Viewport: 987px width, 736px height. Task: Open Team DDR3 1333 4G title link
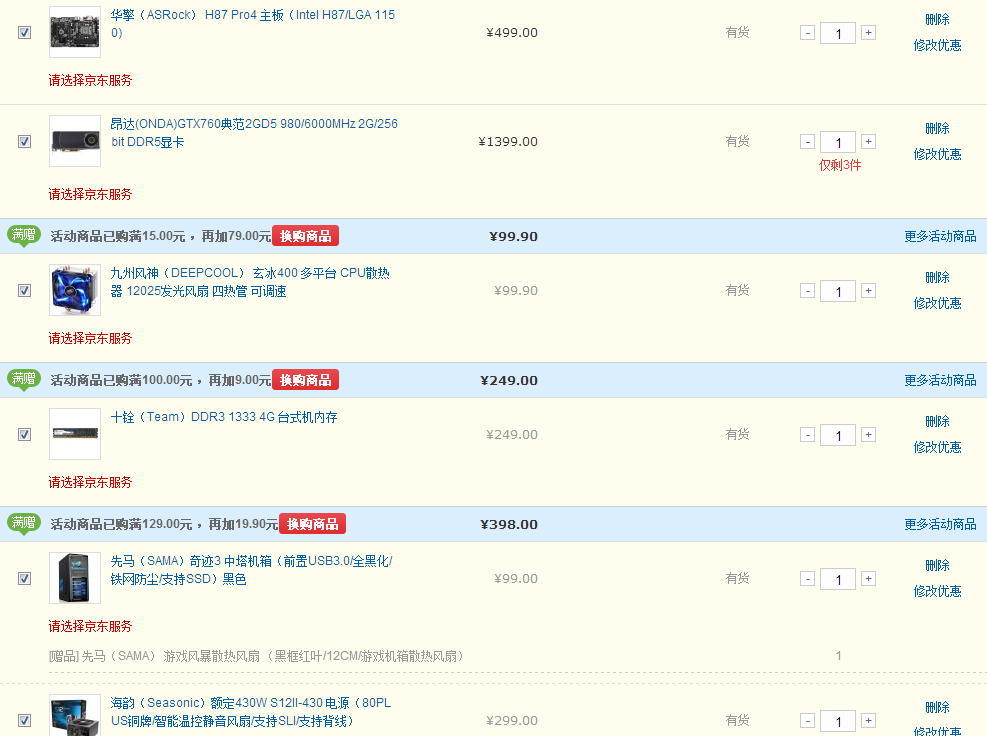pyautogui.click(x=224, y=417)
